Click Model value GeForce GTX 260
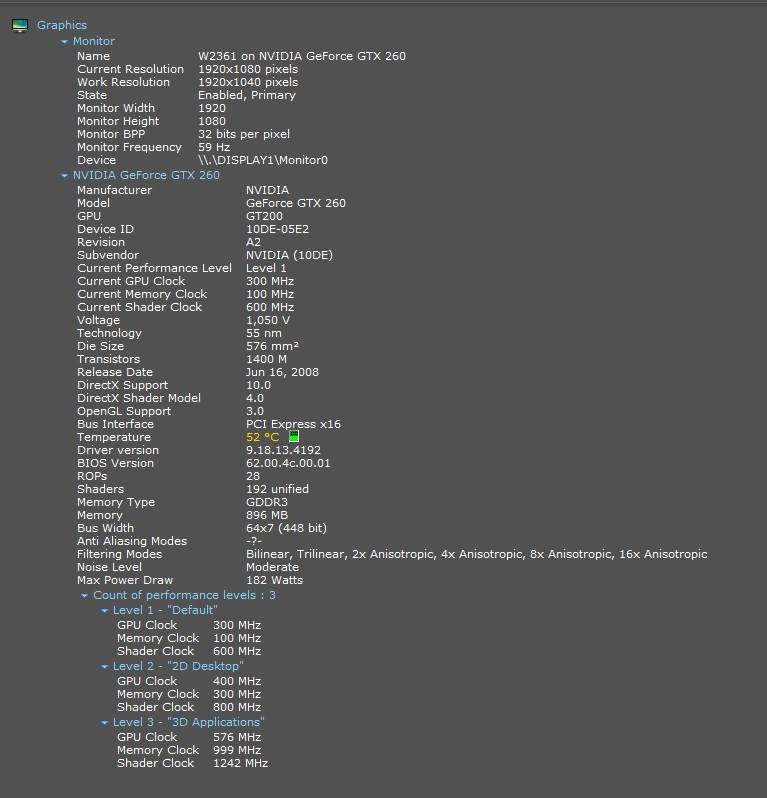This screenshot has width=767, height=798. (x=296, y=203)
